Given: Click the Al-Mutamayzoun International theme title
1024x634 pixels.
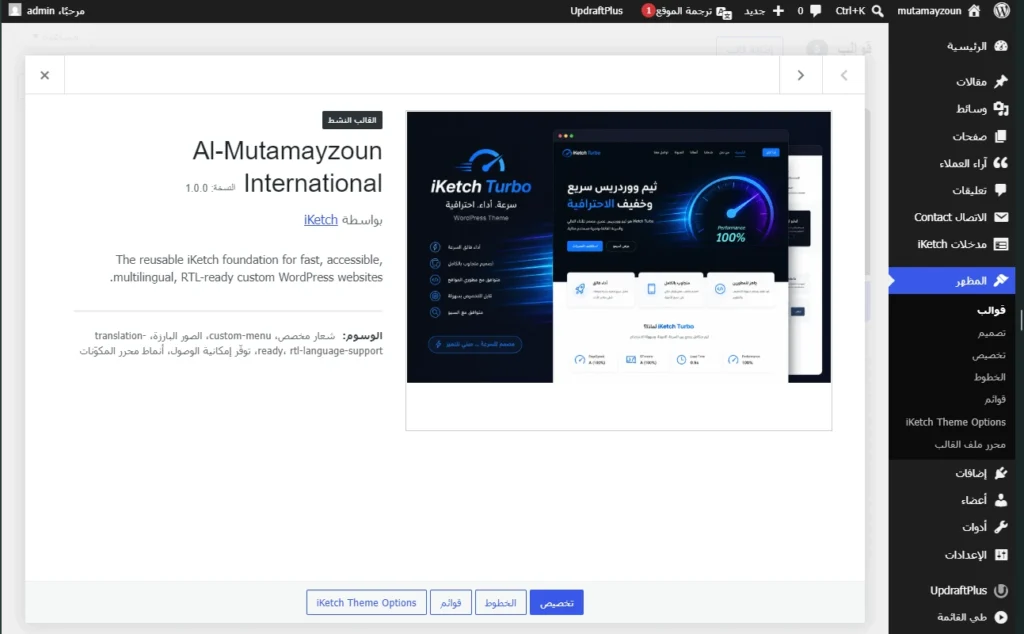Looking at the screenshot, I should (287, 167).
